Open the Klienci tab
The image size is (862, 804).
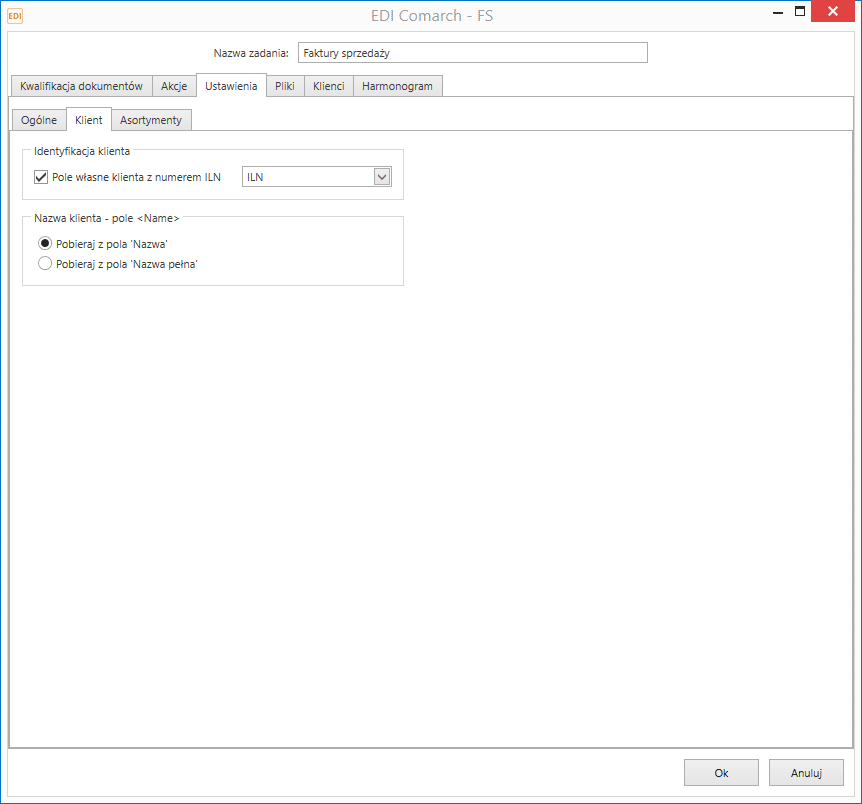point(328,86)
